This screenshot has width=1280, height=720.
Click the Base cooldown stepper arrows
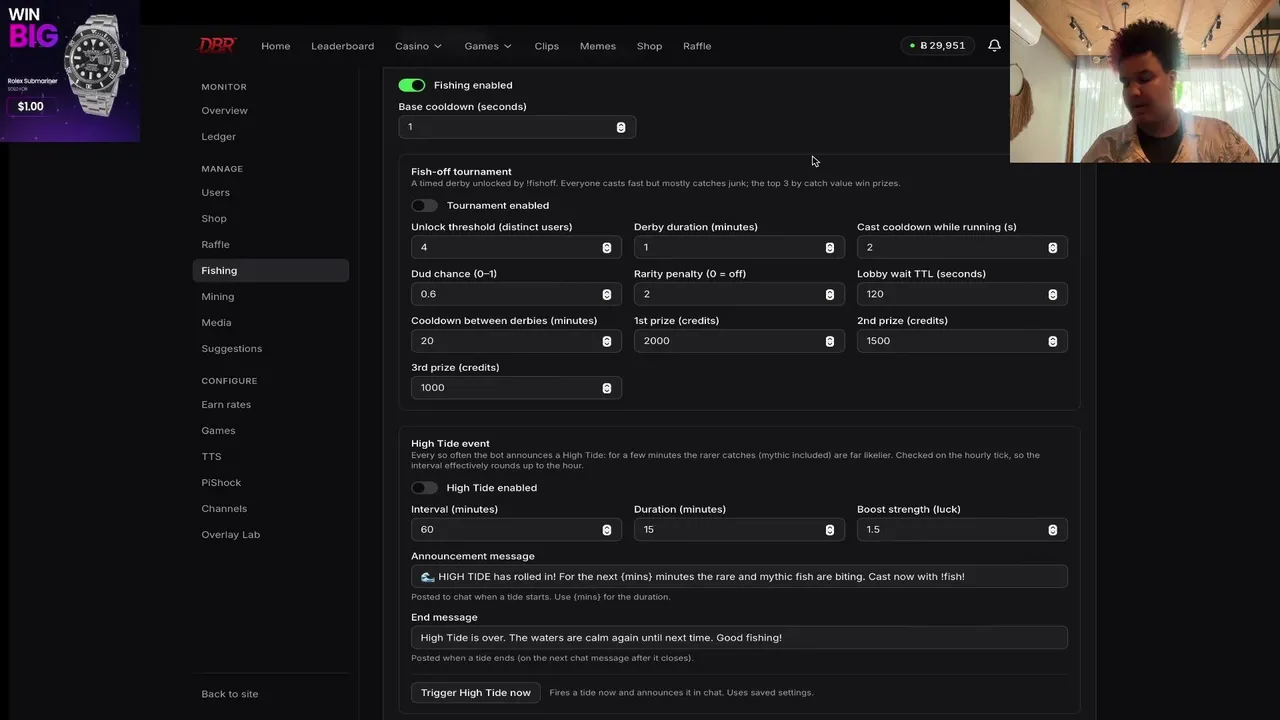(621, 127)
